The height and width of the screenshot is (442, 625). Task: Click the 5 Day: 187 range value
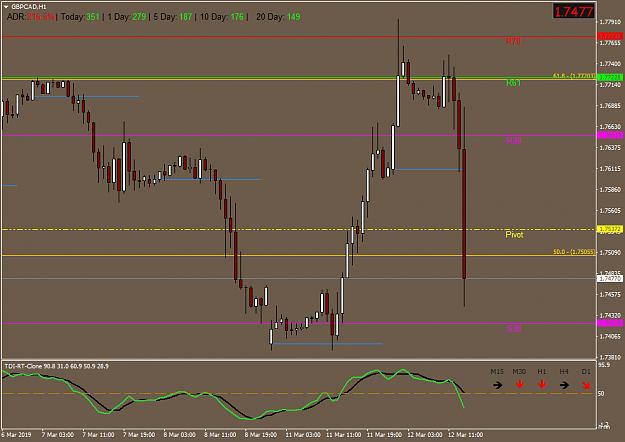click(173, 17)
